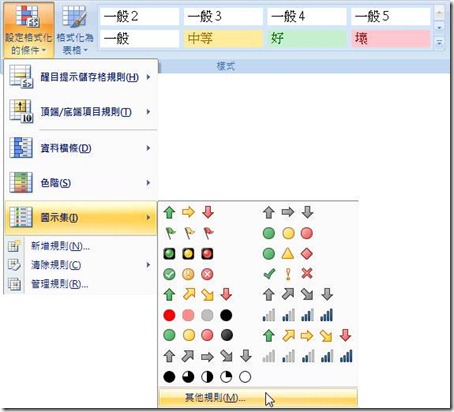Select the 5 colored arrows icon set
The width and height of the screenshot is (454, 412).
click(307, 336)
